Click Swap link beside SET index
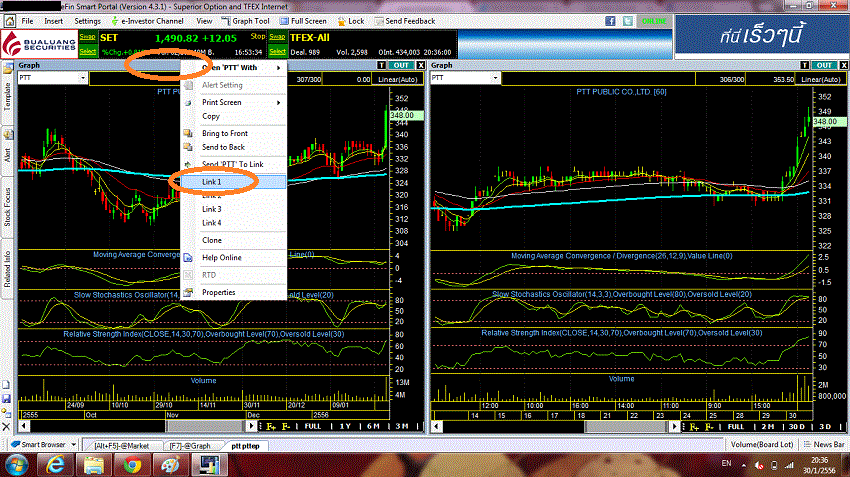This screenshot has width=850, height=477. [x=87, y=37]
